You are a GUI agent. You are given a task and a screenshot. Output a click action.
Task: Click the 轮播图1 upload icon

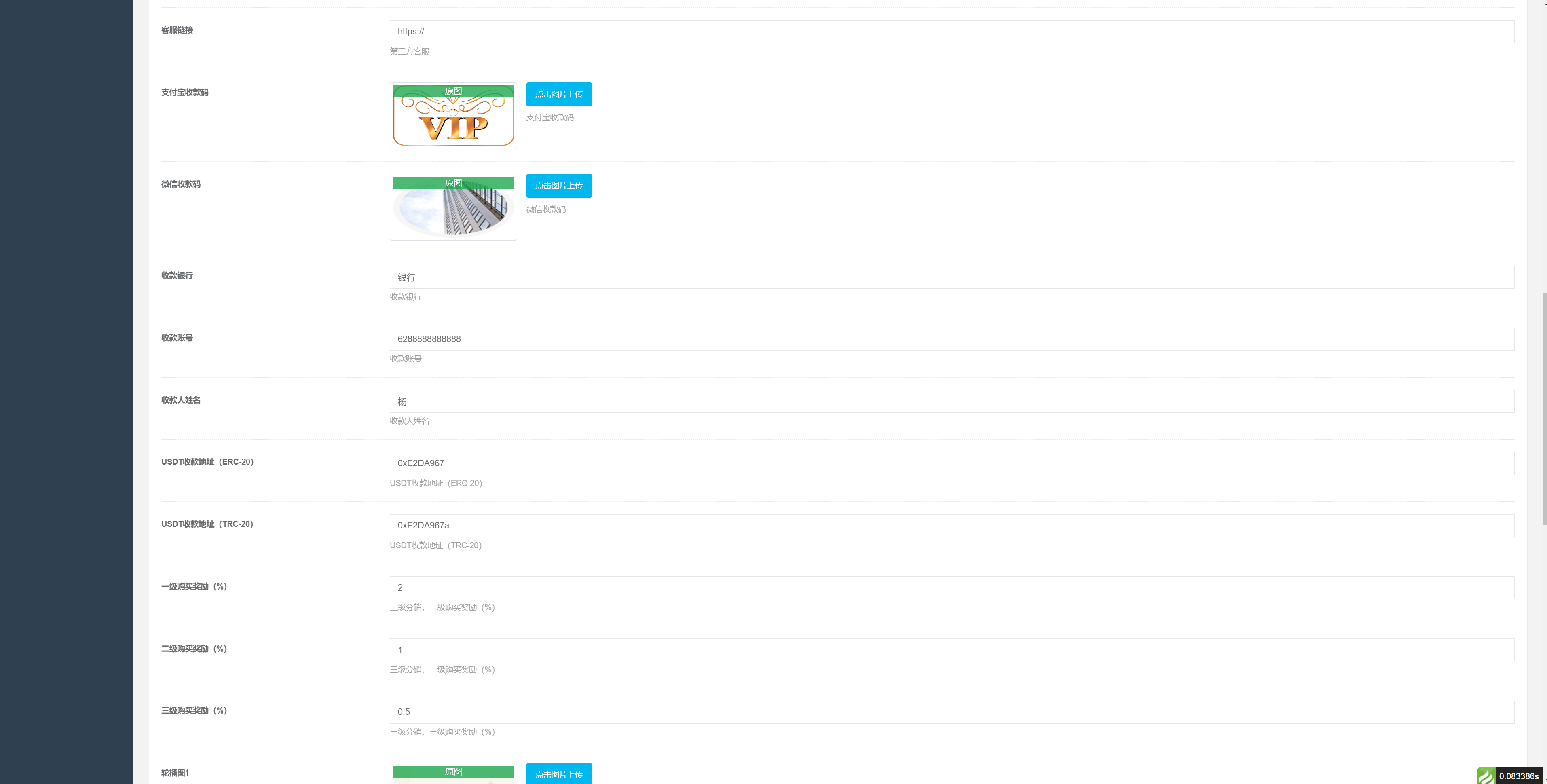(558, 774)
